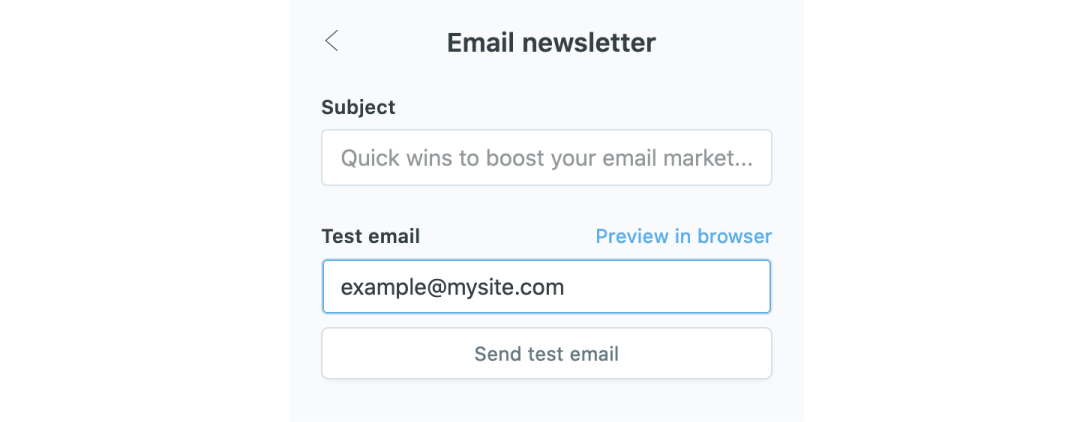Click the back arrow icon
The height and width of the screenshot is (422, 1068).
(x=332, y=41)
